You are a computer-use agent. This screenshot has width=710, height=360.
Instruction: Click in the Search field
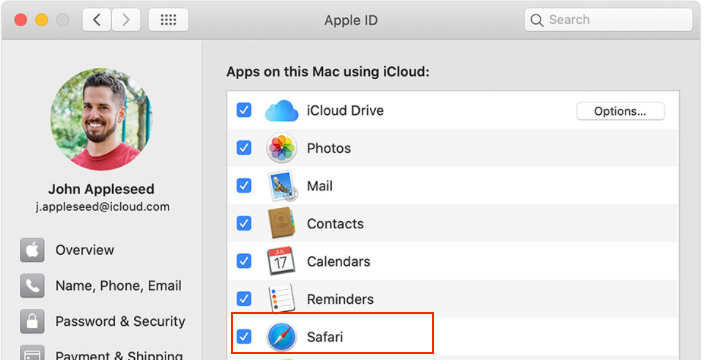click(x=609, y=20)
